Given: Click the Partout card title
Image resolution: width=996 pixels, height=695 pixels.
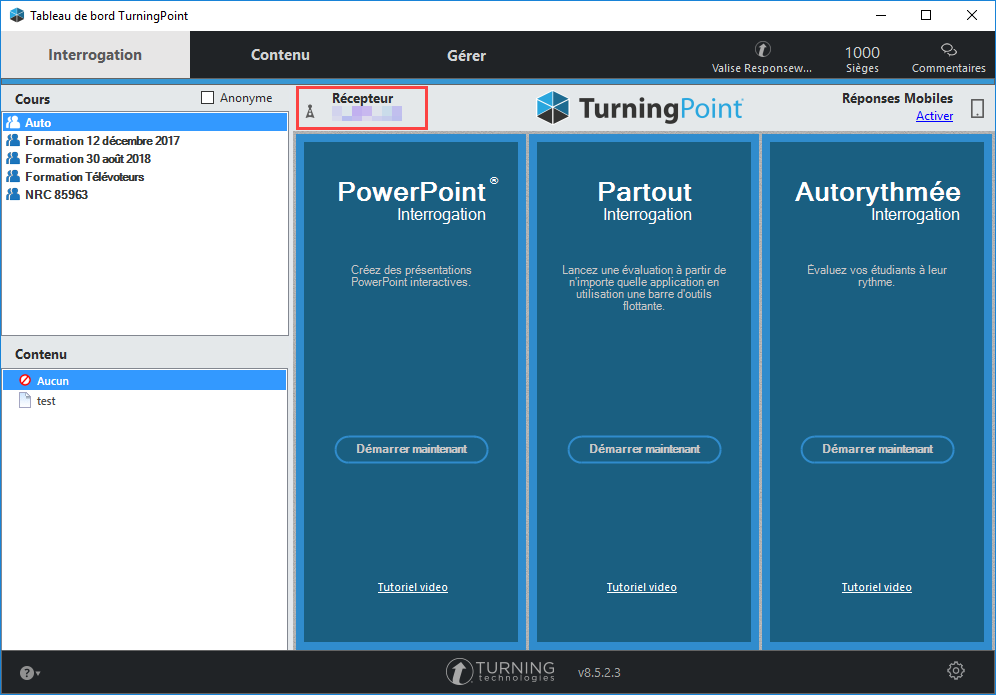Looking at the screenshot, I should tap(645, 192).
